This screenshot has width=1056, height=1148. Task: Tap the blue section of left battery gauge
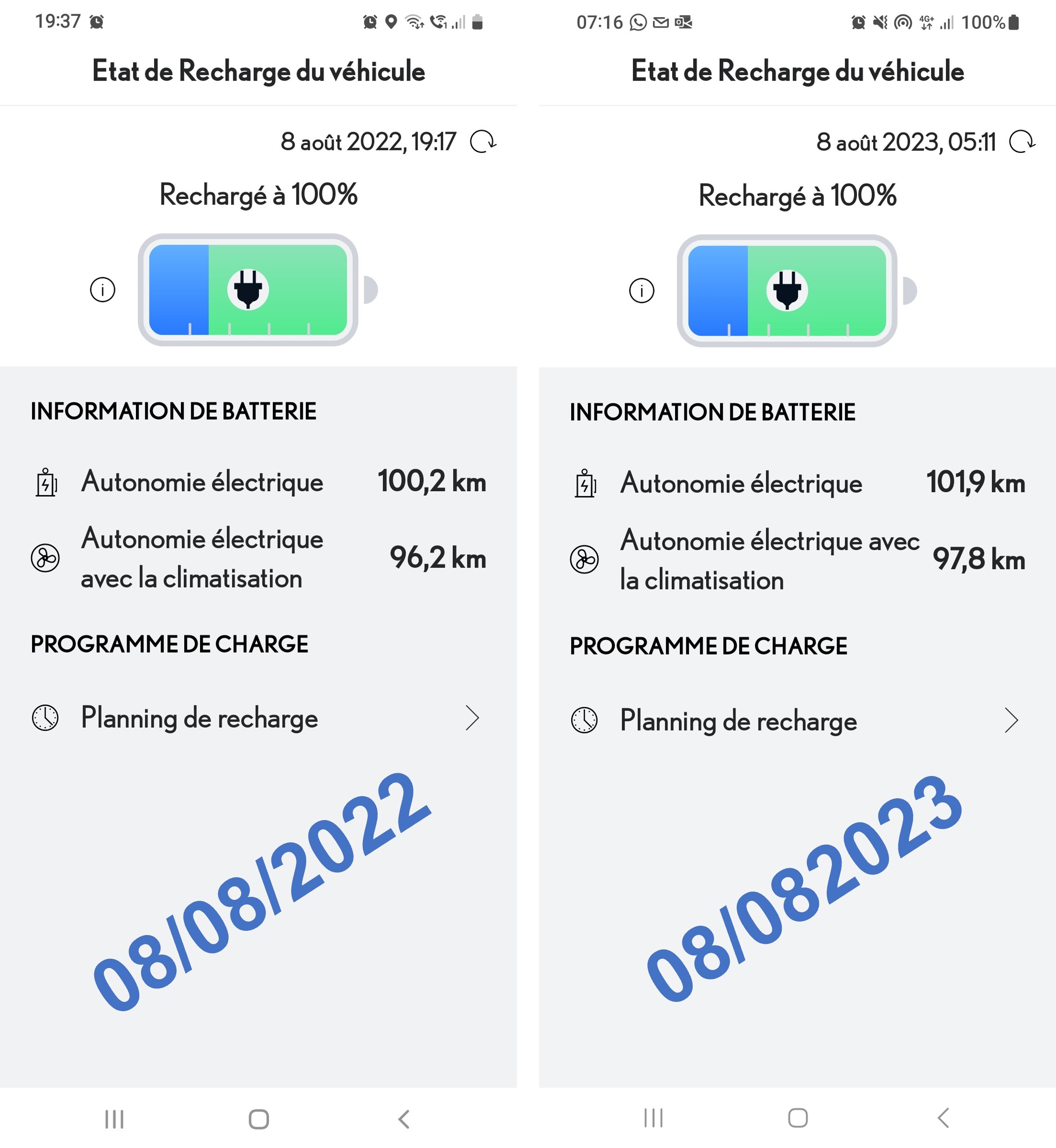(x=178, y=289)
